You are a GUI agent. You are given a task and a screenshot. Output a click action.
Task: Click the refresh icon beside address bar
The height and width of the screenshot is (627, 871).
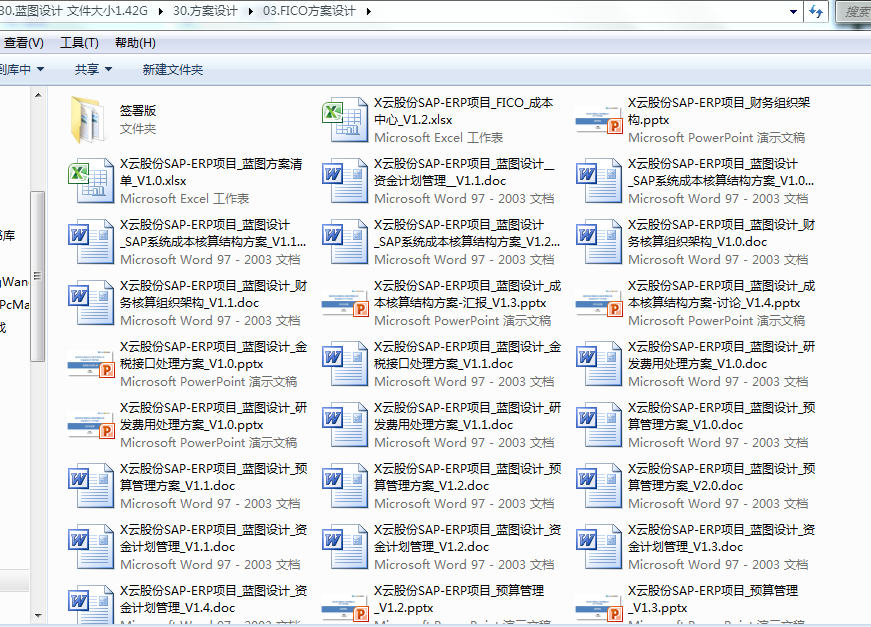(x=817, y=11)
